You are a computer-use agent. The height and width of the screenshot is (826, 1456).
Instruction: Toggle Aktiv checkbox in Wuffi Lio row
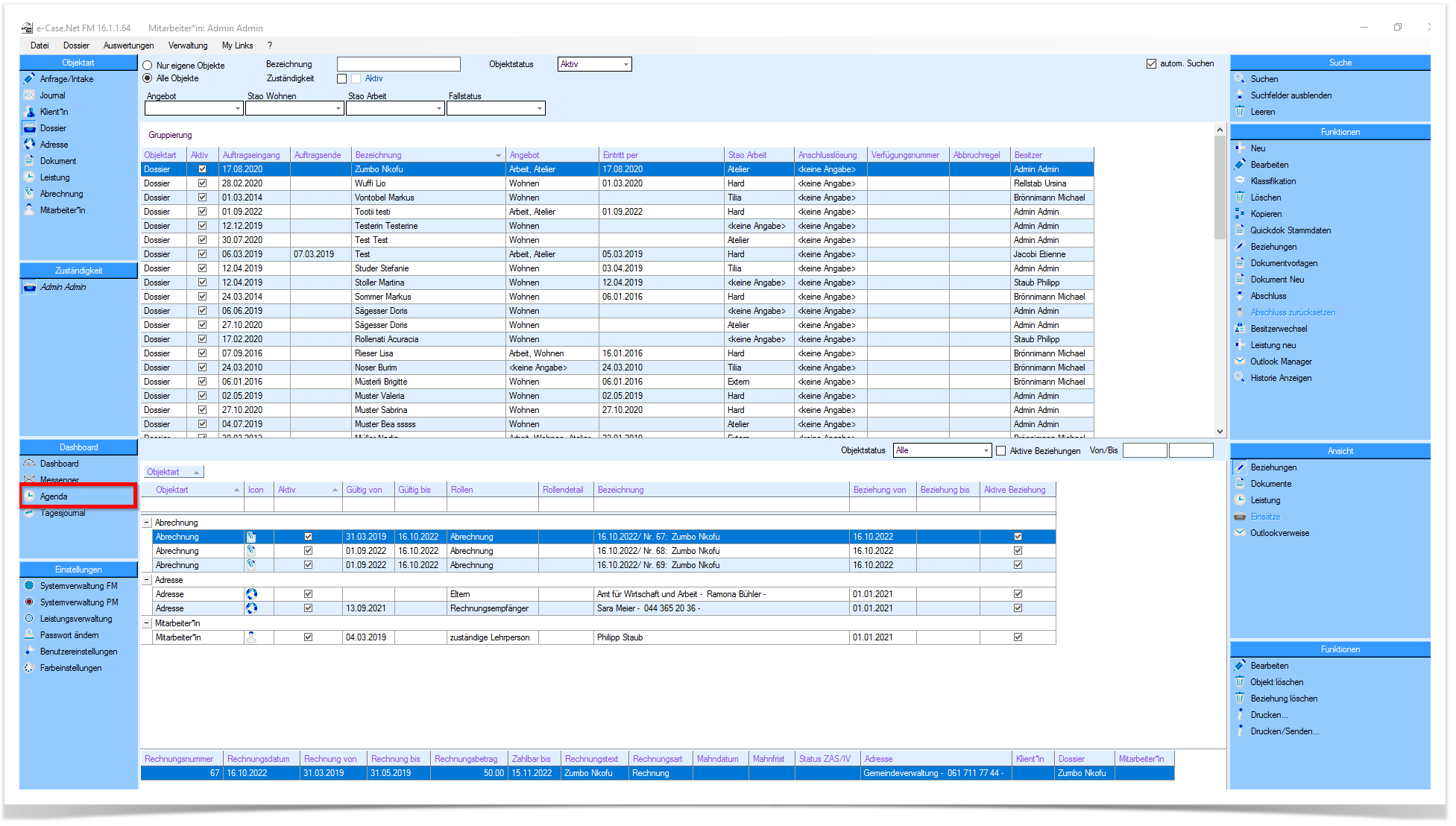tap(202, 183)
